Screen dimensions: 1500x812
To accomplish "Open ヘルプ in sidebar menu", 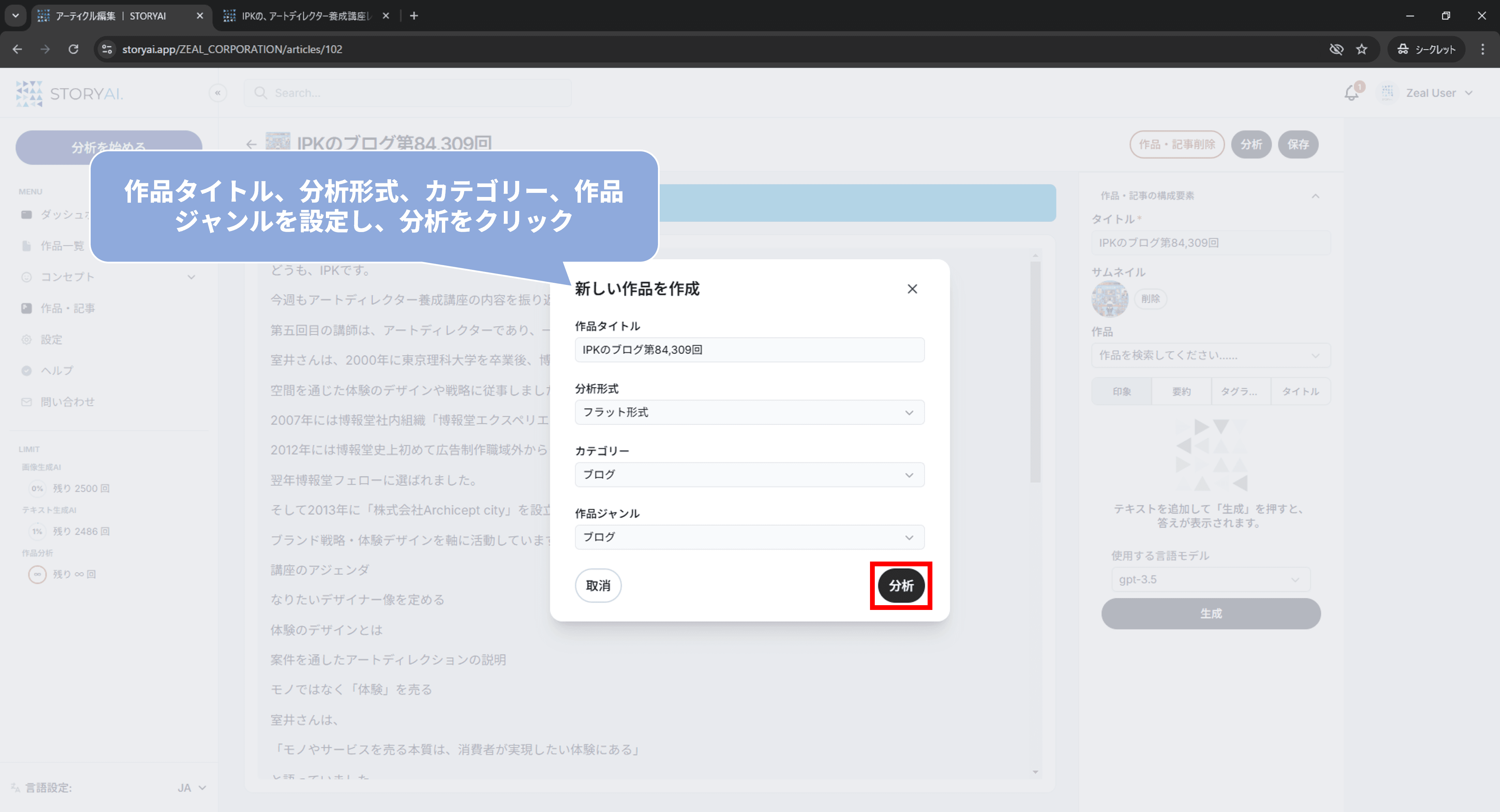I will click(x=57, y=370).
